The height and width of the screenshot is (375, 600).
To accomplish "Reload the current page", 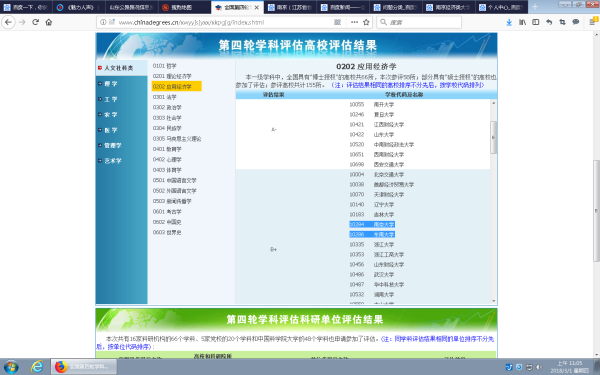I will pos(36,22).
